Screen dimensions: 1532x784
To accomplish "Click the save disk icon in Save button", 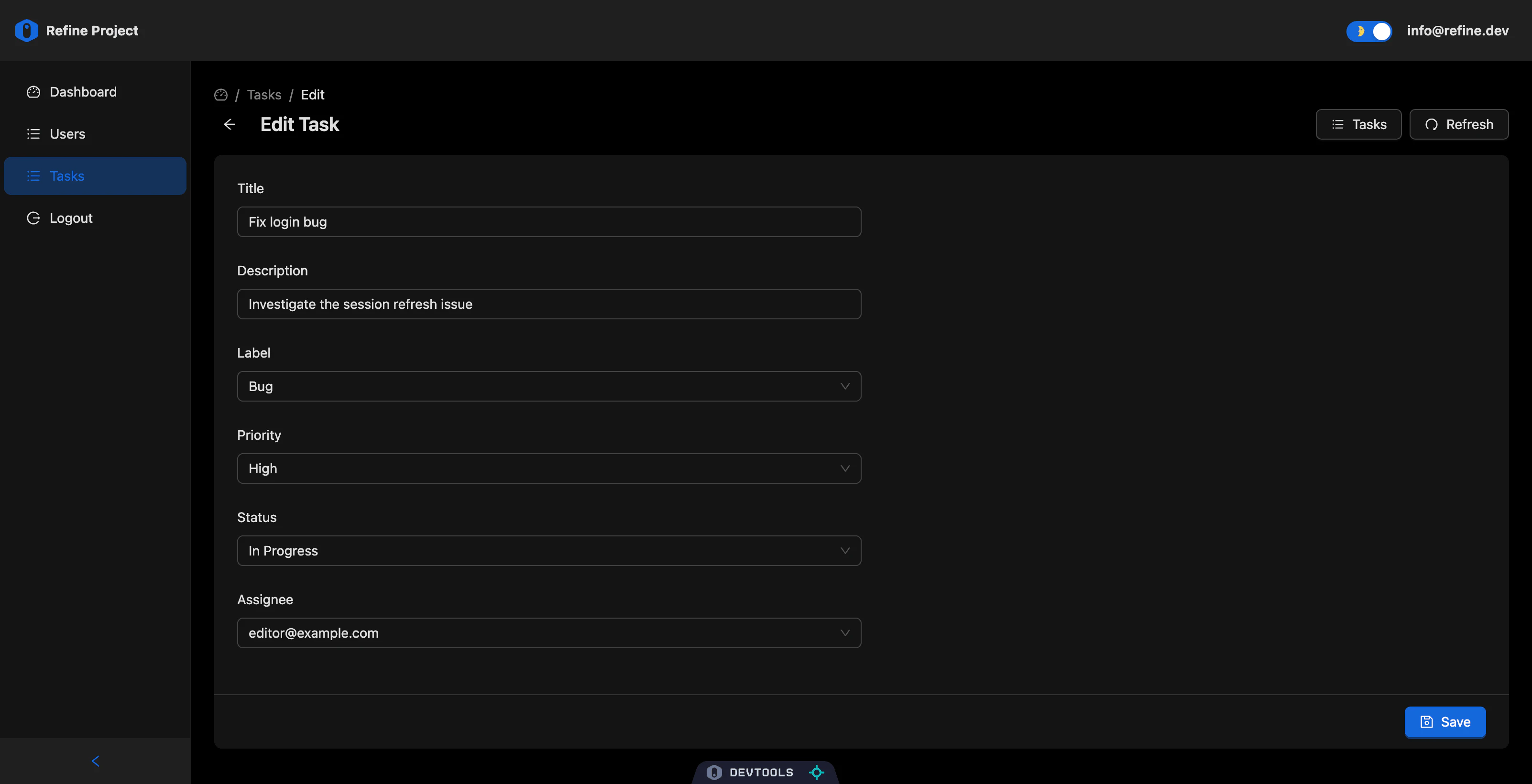I will point(1426,722).
